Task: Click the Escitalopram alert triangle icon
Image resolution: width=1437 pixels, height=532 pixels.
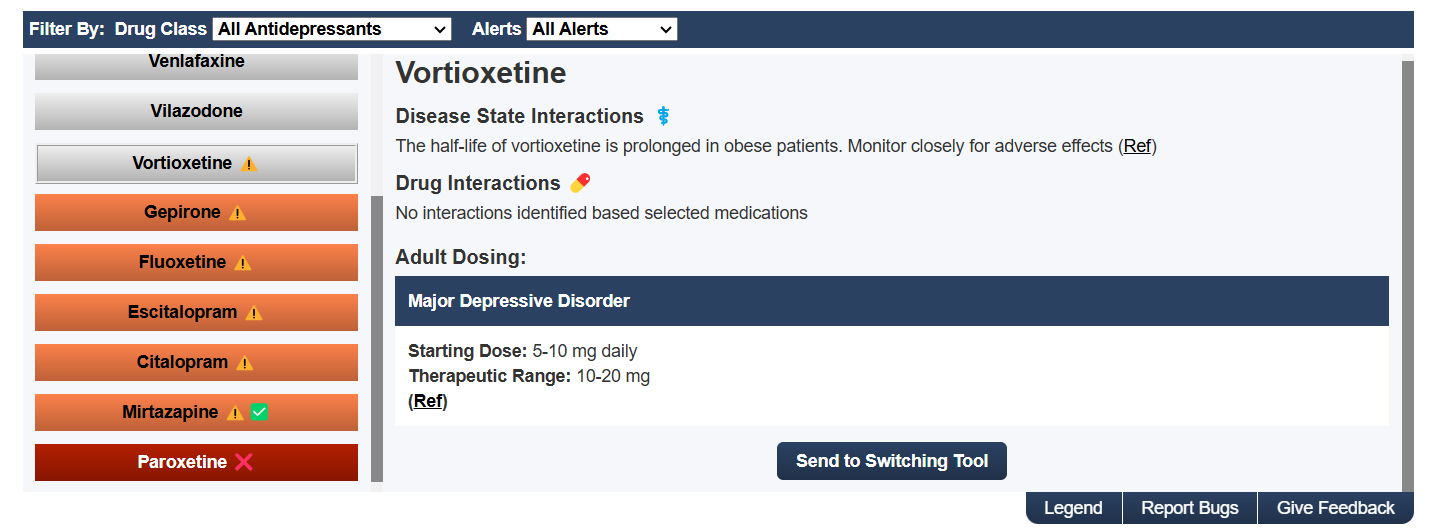Action: 254,313
